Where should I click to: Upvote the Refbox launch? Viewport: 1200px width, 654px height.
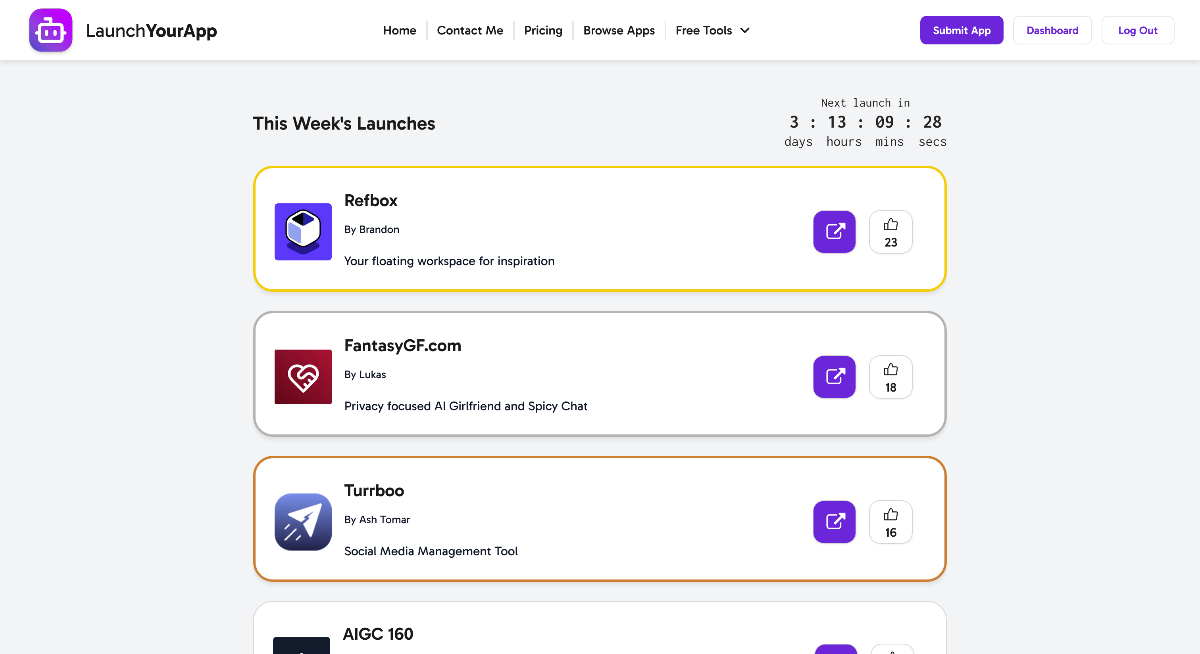coord(890,231)
